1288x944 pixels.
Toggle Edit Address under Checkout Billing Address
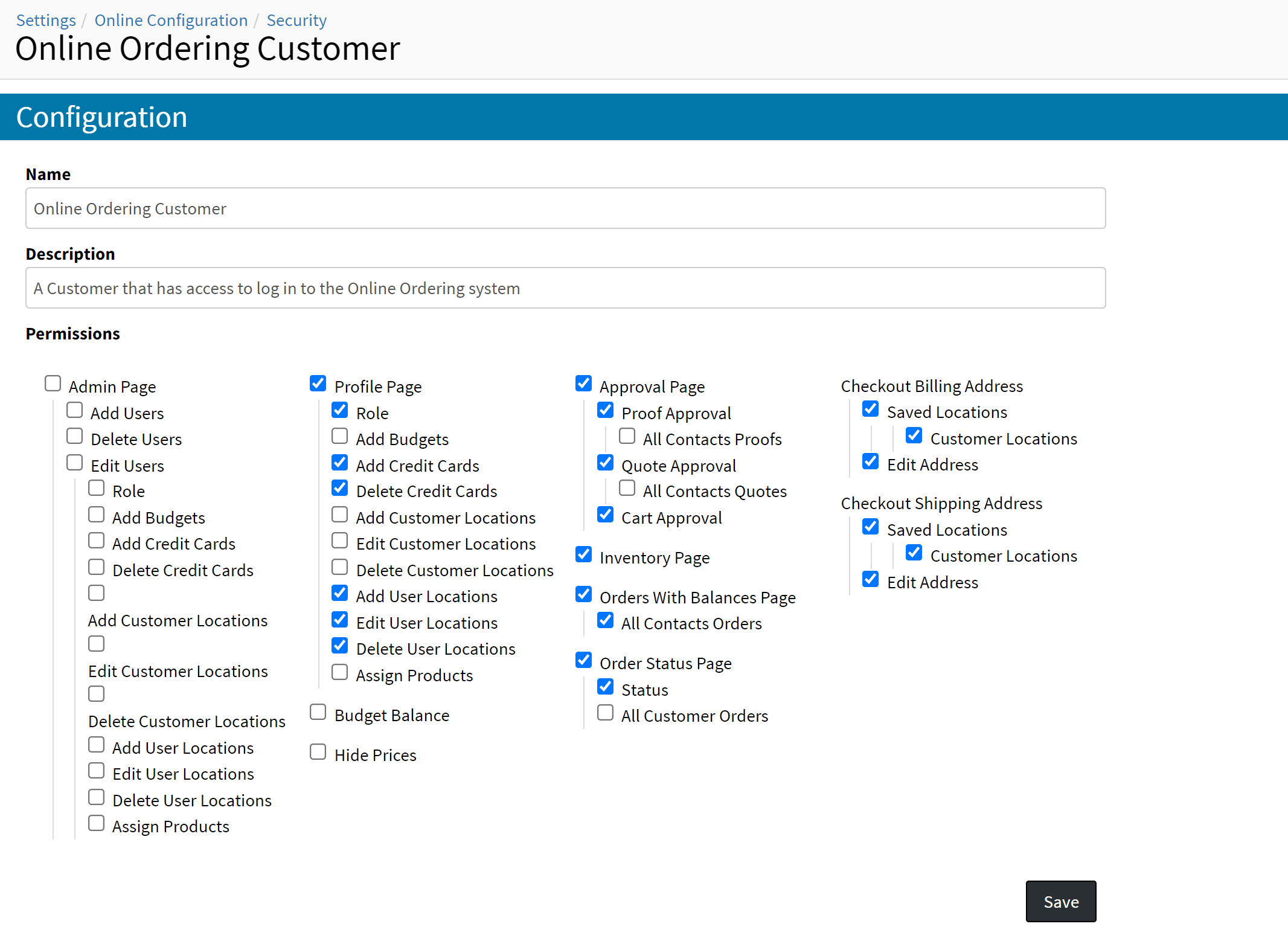click(x=871, y=461)
